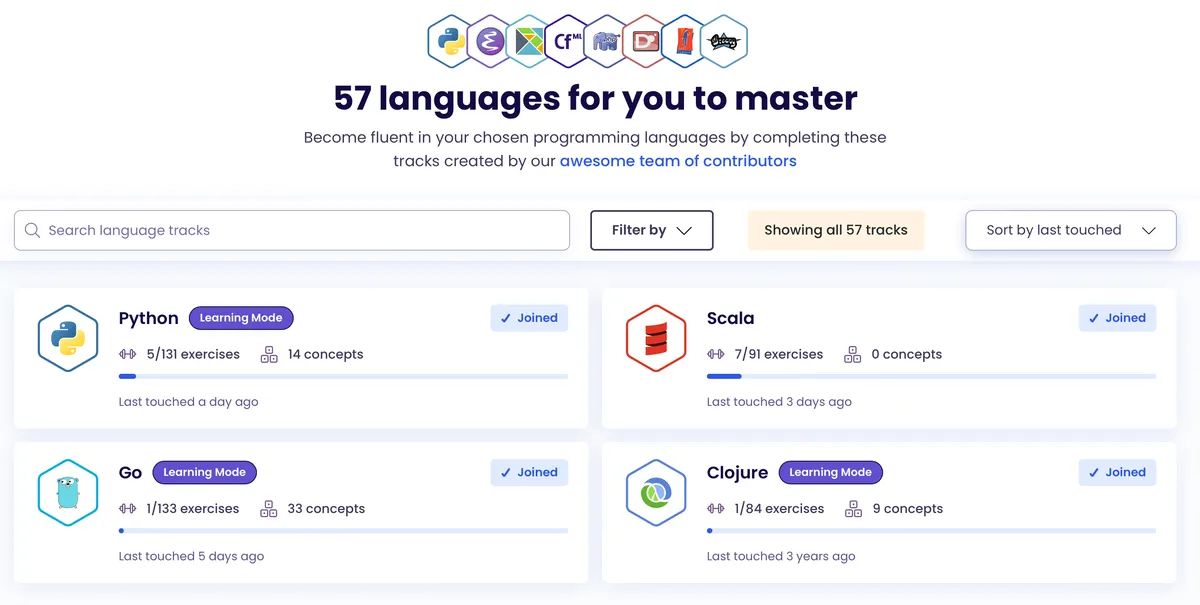Click the PHP elephant hexagon icon

[x=605, y=41]
